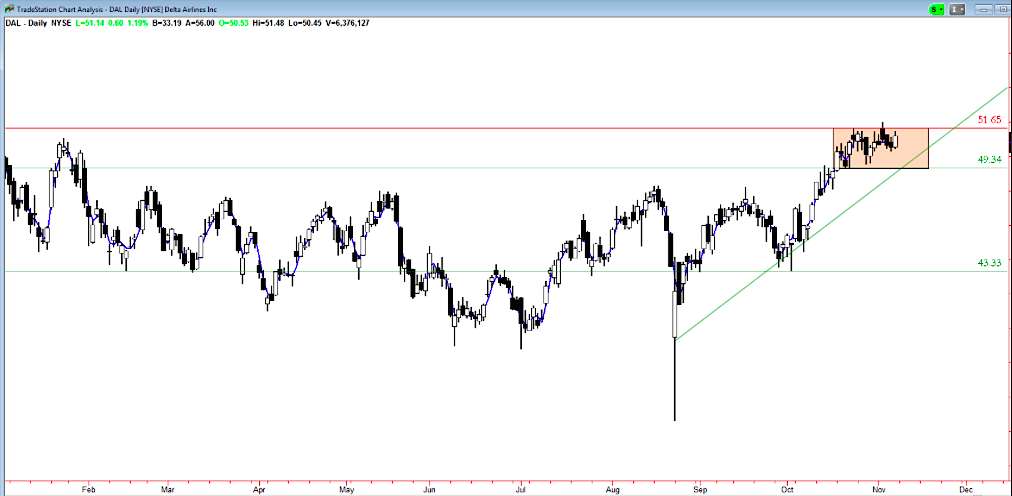Open the green S symbol-link dropdown
This screenshot has width=1012, height=496.
click(936, 9)
